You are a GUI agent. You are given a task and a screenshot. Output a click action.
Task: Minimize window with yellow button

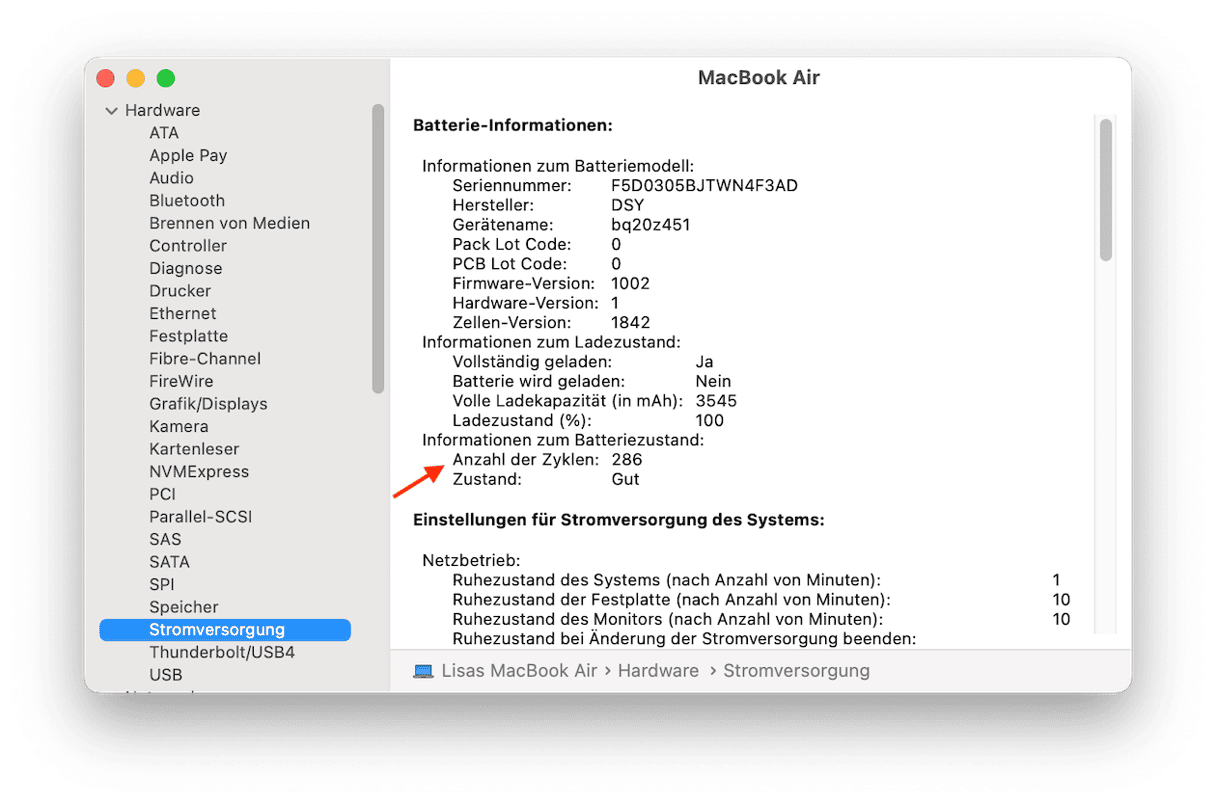(x=135, y=78)
